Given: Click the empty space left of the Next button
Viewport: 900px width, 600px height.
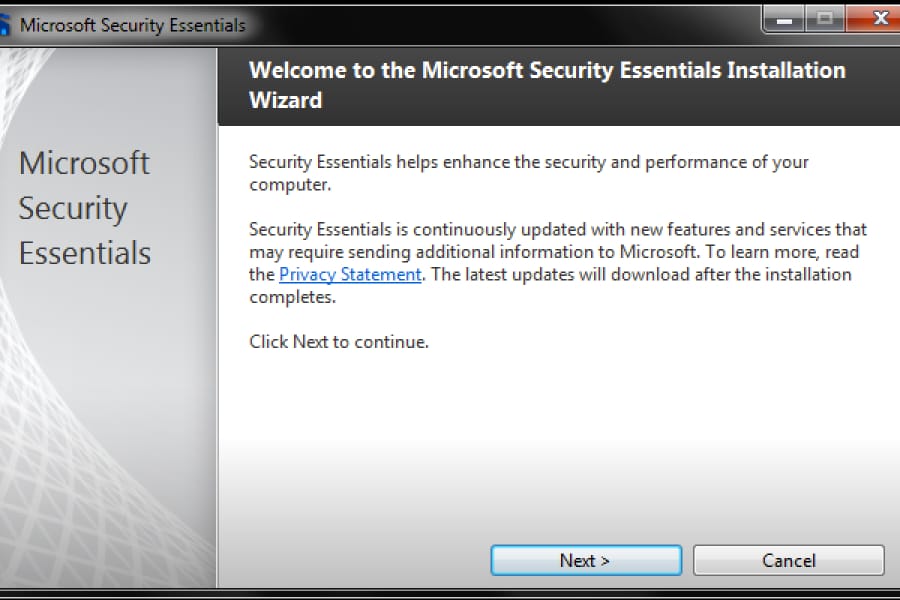Looking at the screenshot, I should click(360, 560).
